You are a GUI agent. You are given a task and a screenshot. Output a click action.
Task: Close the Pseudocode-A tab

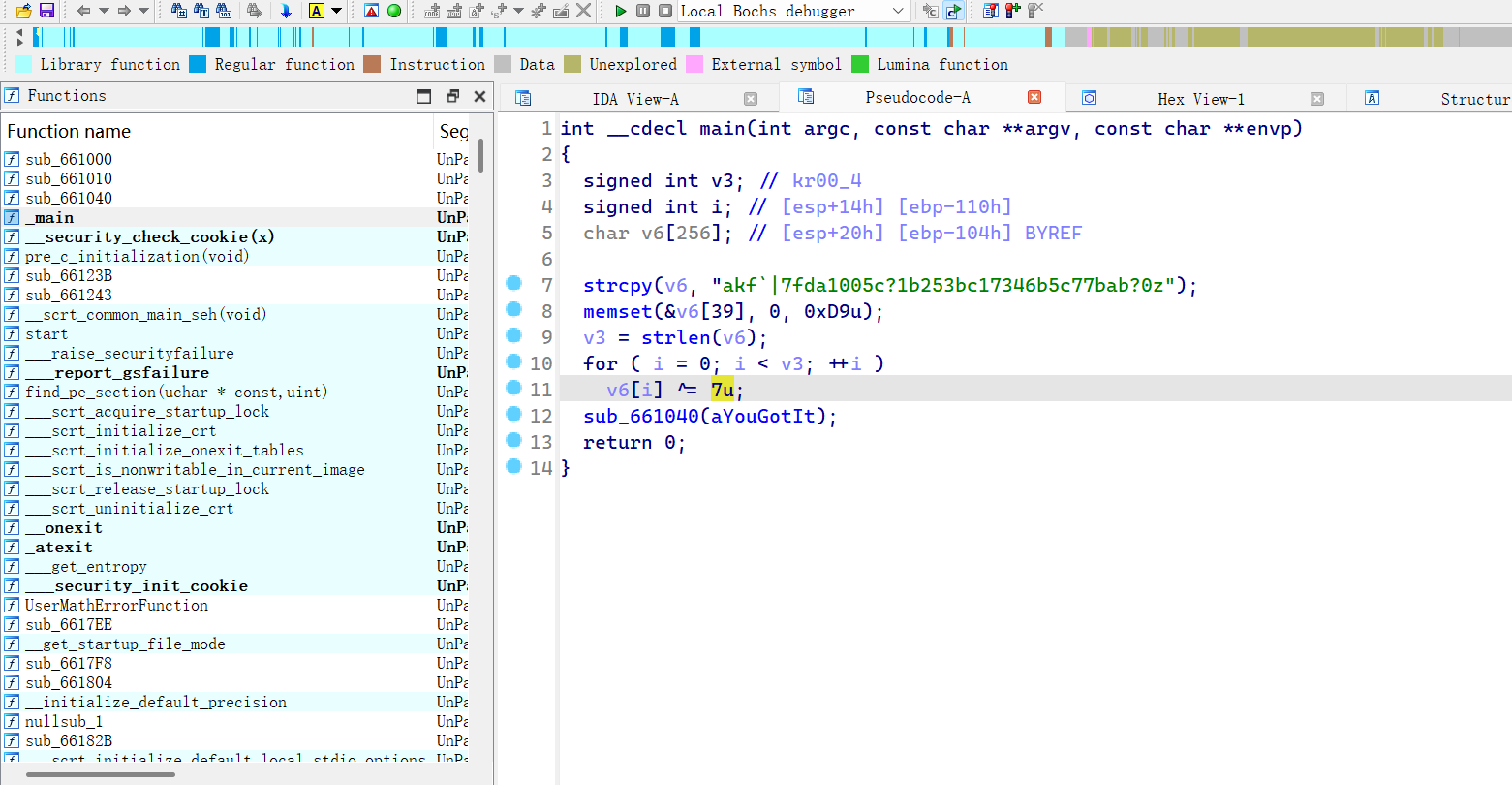click(1034, 97)
